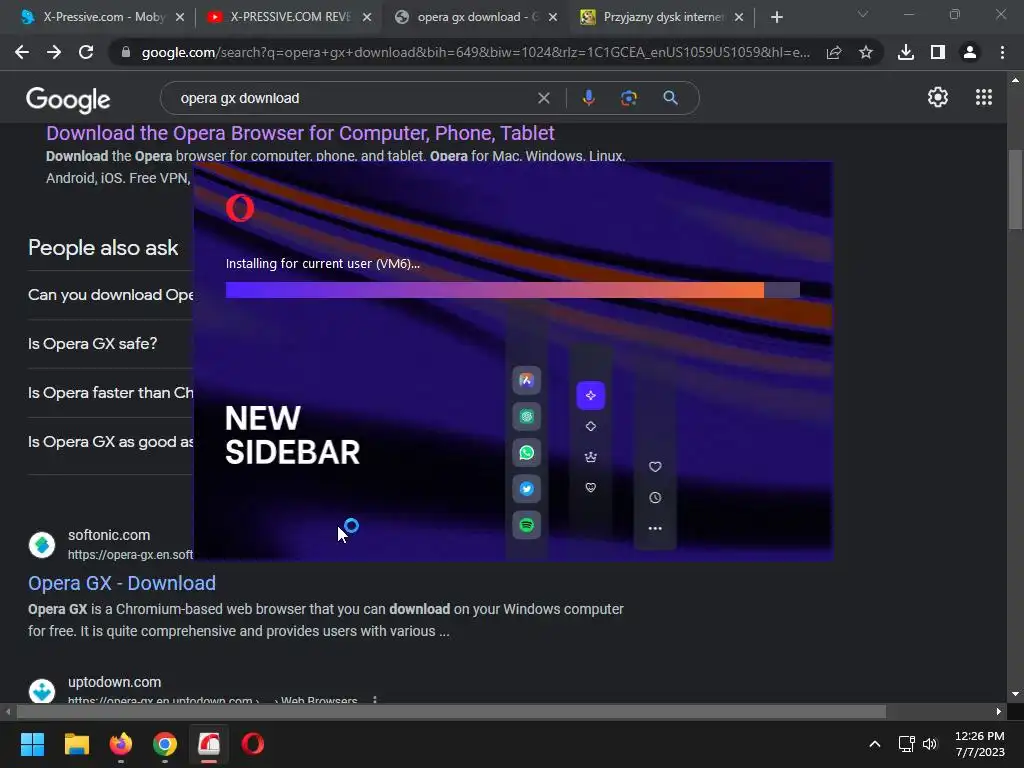Expand 'Is Opera GX safe?' question
The image size is (1024, 768).
click(110, 344)
